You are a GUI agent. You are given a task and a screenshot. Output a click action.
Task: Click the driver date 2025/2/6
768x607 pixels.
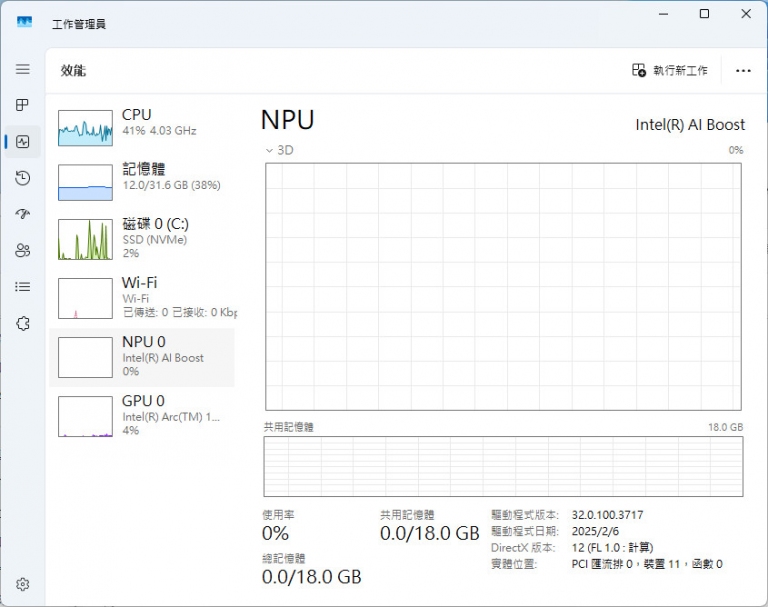click(x=595, y=531)
